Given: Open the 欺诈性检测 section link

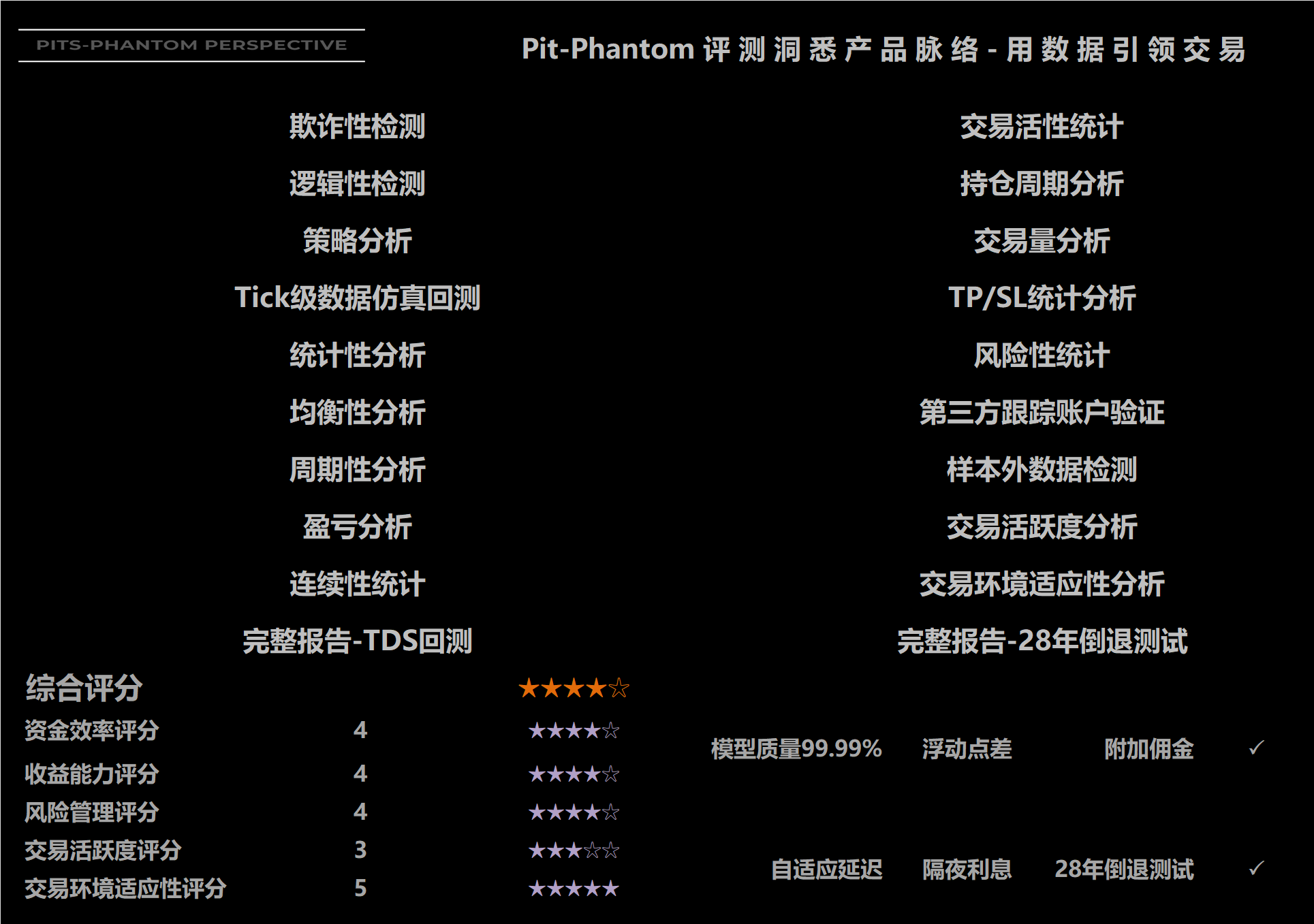Looking at the screenshot, I should pos(357,127).
